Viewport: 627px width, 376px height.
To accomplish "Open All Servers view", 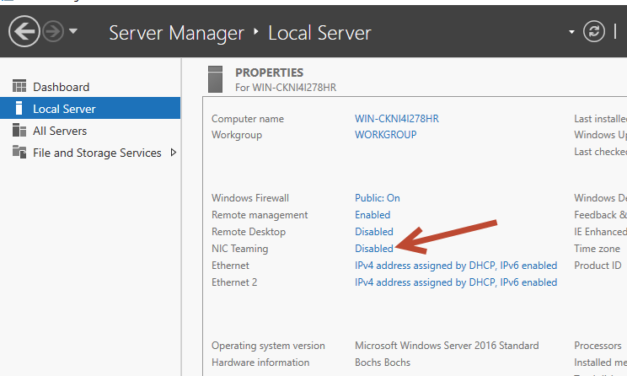I will pos(60,131).
